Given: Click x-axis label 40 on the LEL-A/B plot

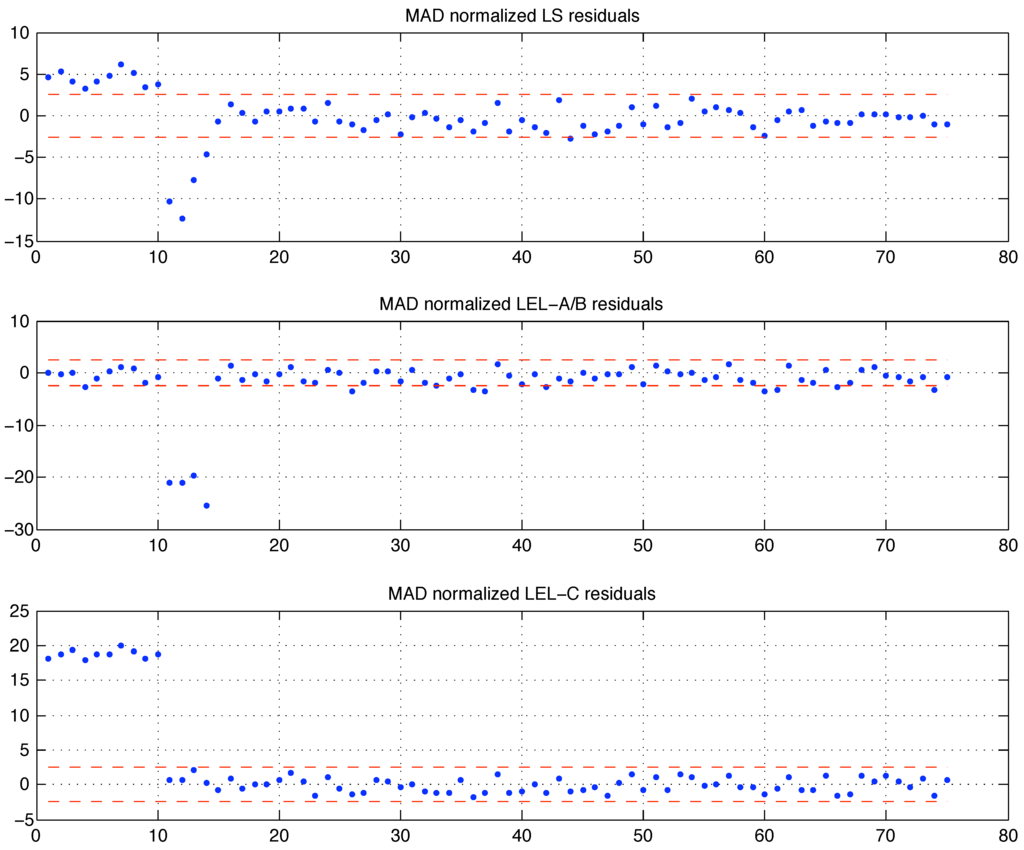Looking at the screenshot, I should click(x=521, y=545).
